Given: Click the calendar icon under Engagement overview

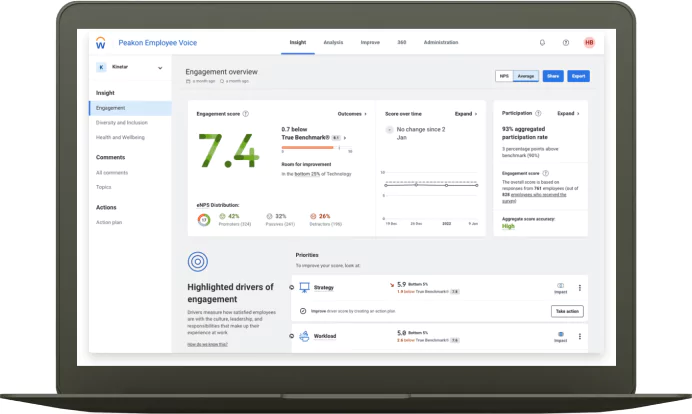Looking at the screenshot, I should (188, 81).
